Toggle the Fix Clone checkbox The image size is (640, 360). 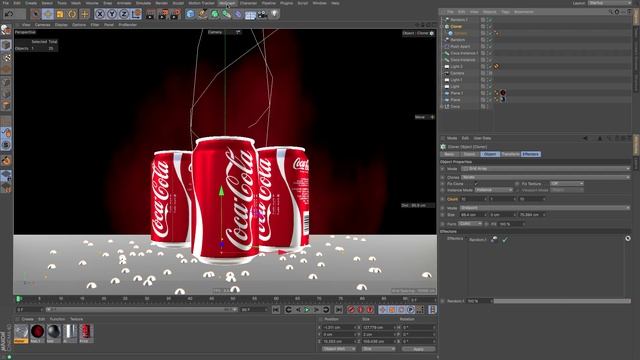[x=476, y=184]
